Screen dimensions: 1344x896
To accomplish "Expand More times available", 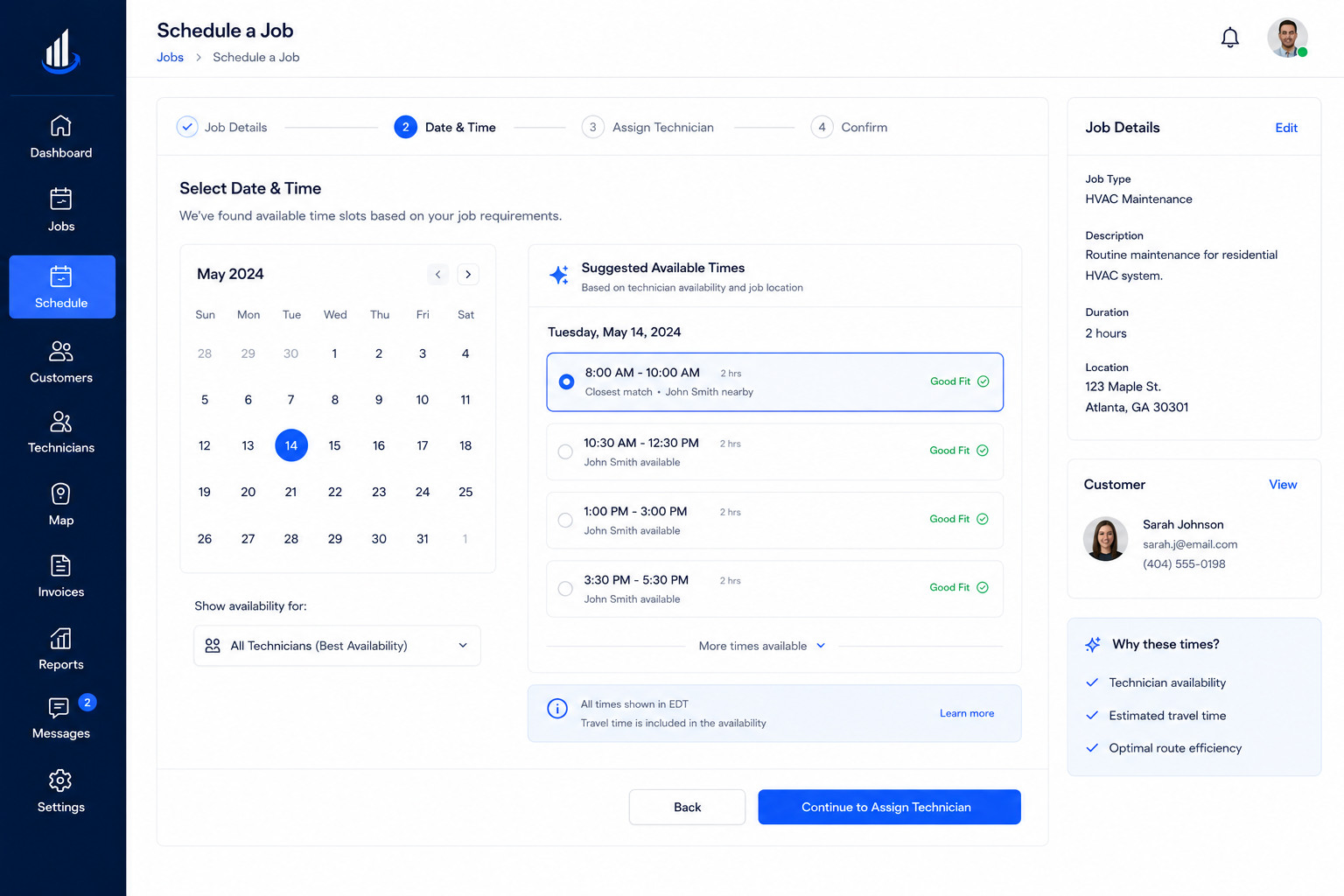I will [762, 646].
